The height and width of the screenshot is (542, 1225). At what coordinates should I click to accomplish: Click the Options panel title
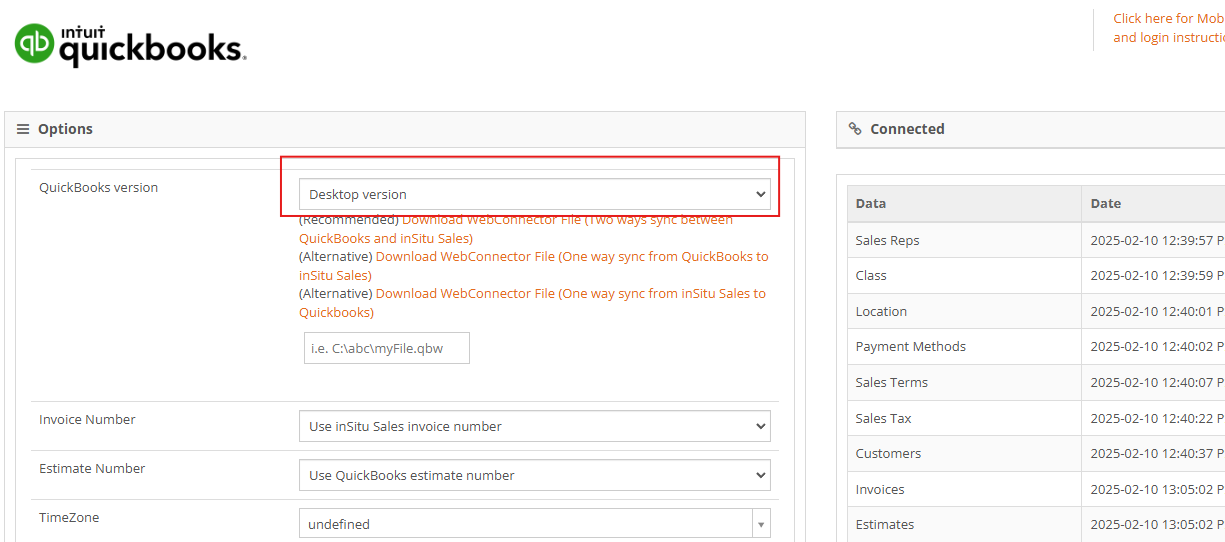(65, 129)
